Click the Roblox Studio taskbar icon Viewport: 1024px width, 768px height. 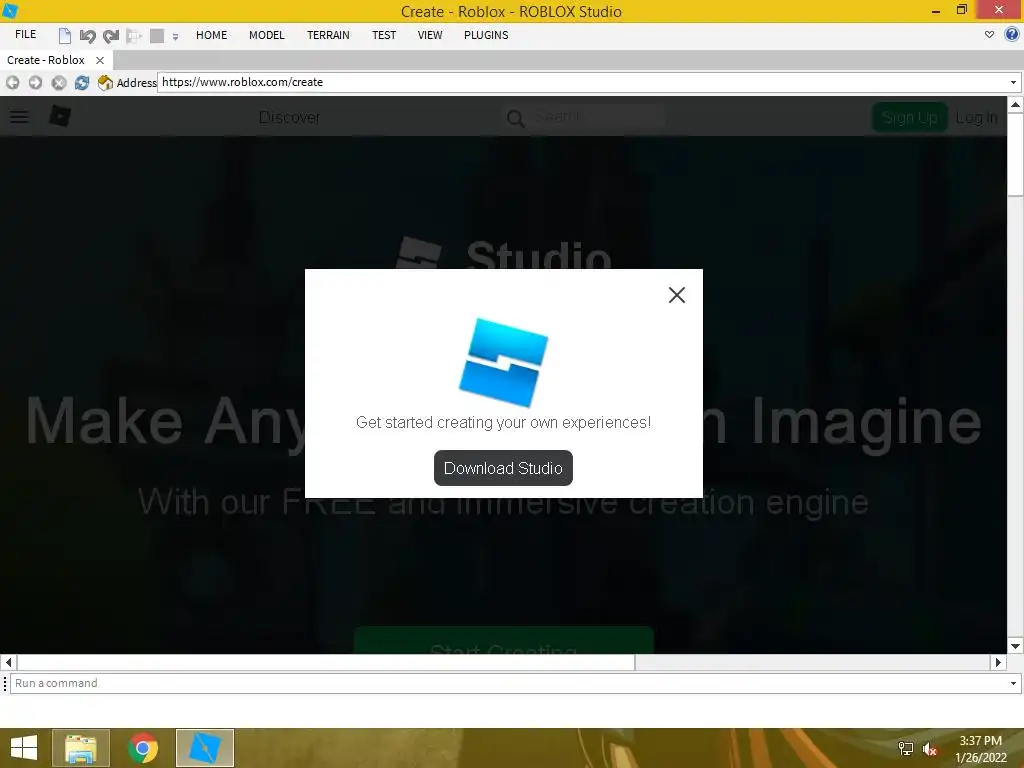[205, 748]
